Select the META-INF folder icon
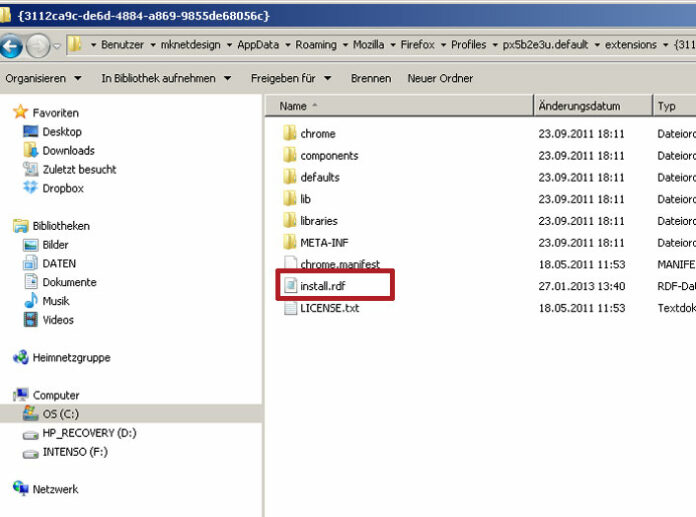The height and width of the screenshot is (517, 696). 289,242
